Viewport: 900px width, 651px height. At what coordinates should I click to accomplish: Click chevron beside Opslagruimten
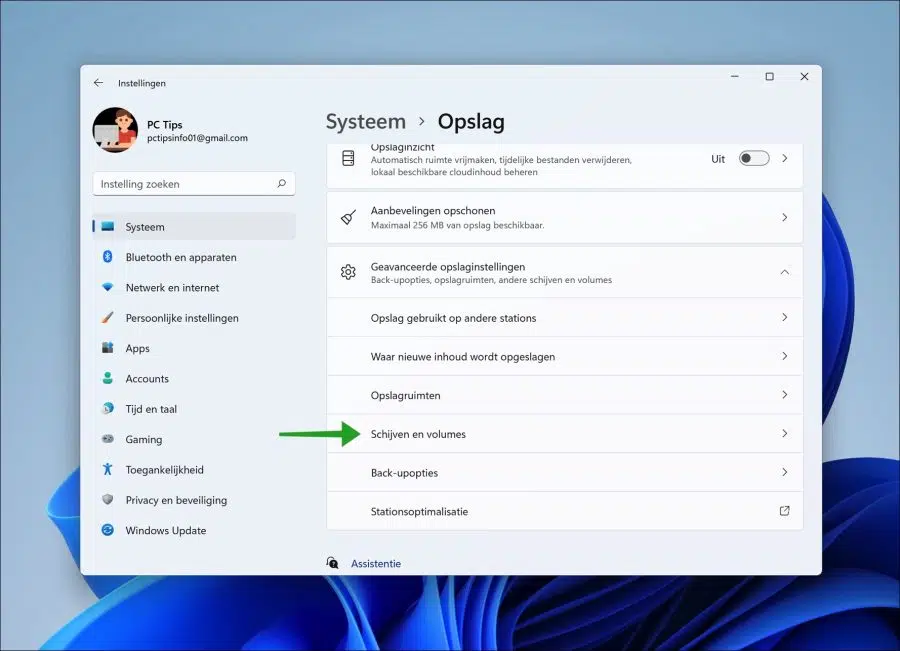coord(785,395)
